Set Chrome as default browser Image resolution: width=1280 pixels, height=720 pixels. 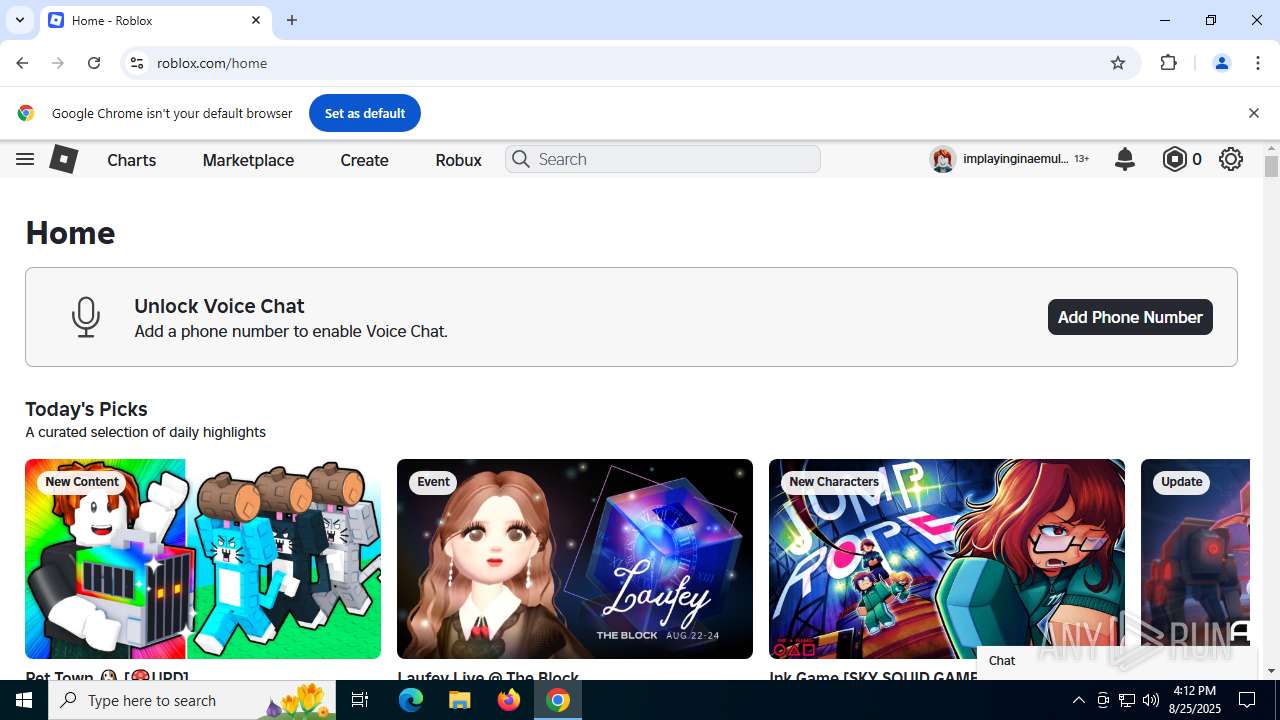click(365, 113)
